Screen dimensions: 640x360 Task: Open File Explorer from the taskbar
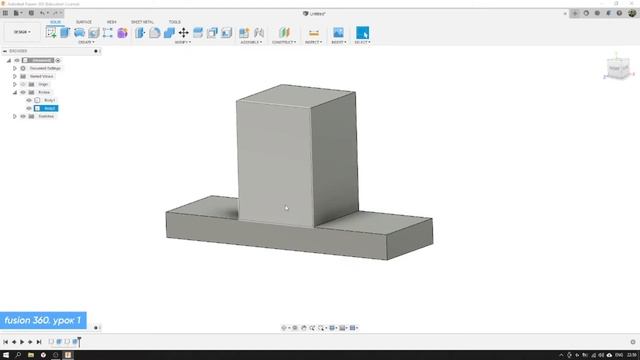[31, 355]
